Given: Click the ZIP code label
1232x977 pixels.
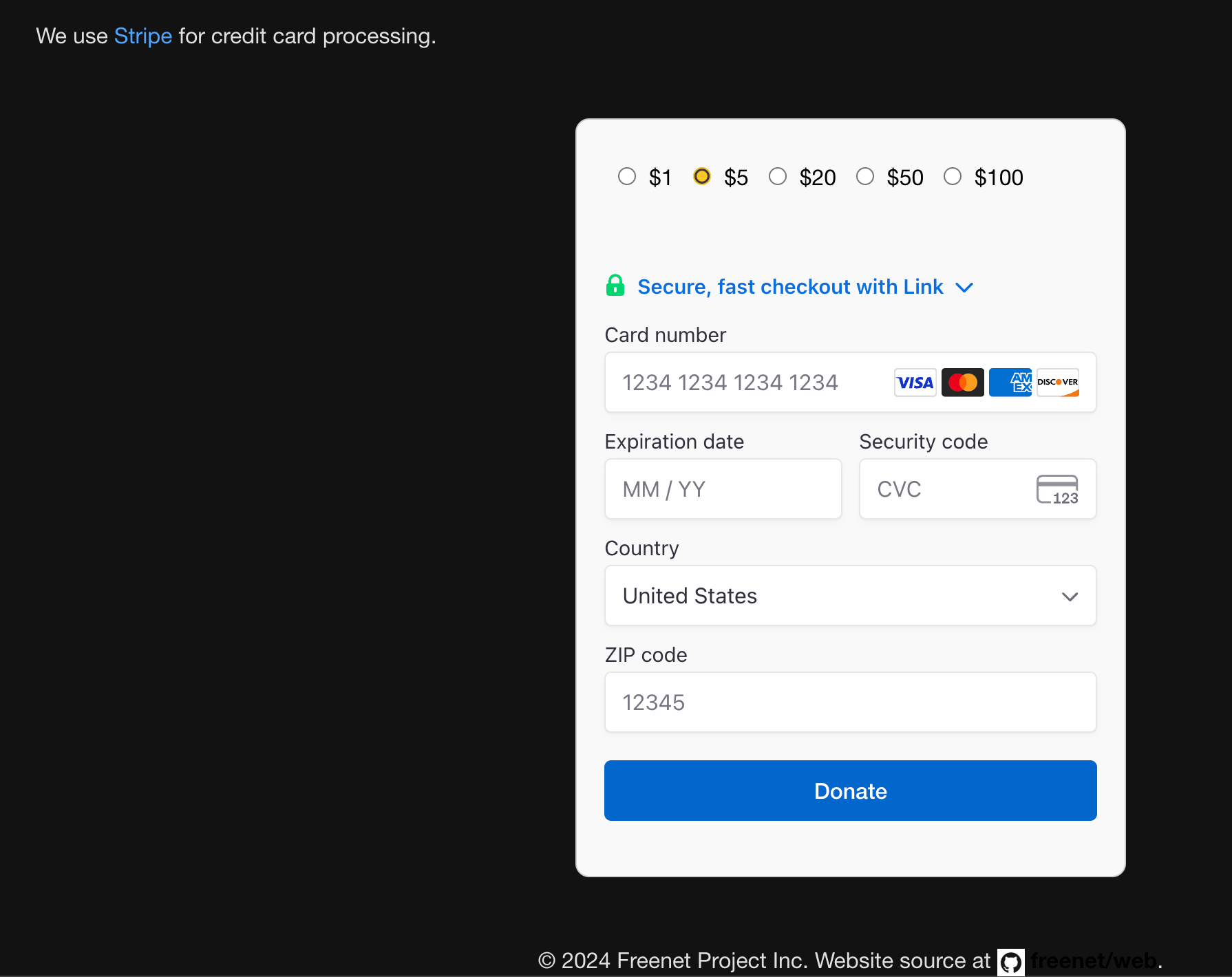Looking at the screenshot, I should tap(646, 655).
